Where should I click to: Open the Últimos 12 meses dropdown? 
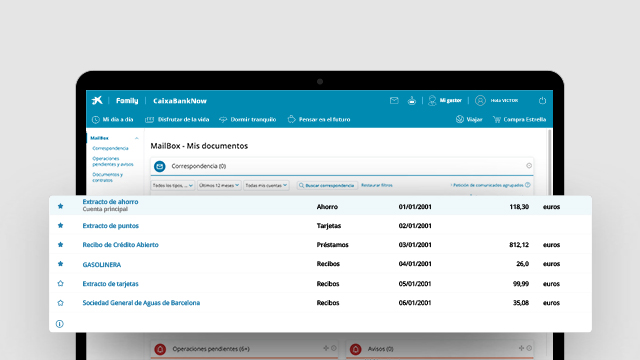(x=219, y=185)
